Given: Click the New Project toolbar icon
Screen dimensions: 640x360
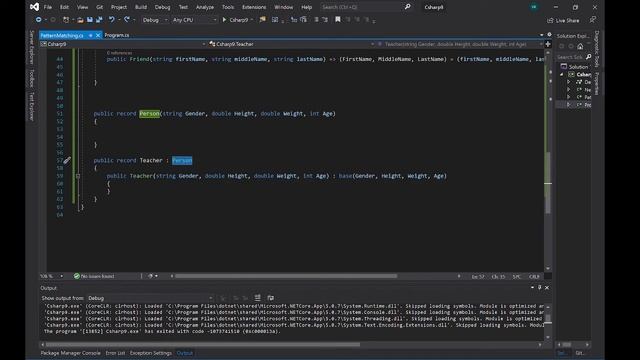Looking at the screenshot, I should coord(66,20).
